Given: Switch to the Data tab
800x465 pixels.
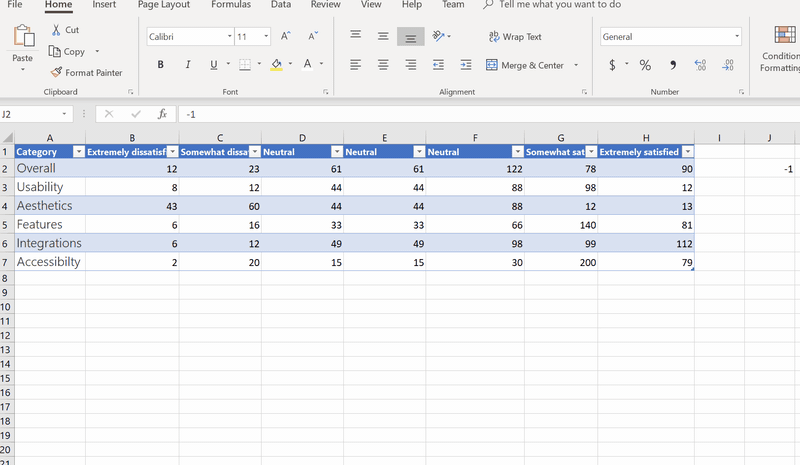Looking at the screenshot, I should pyautogui.click(x=281, y=5).
